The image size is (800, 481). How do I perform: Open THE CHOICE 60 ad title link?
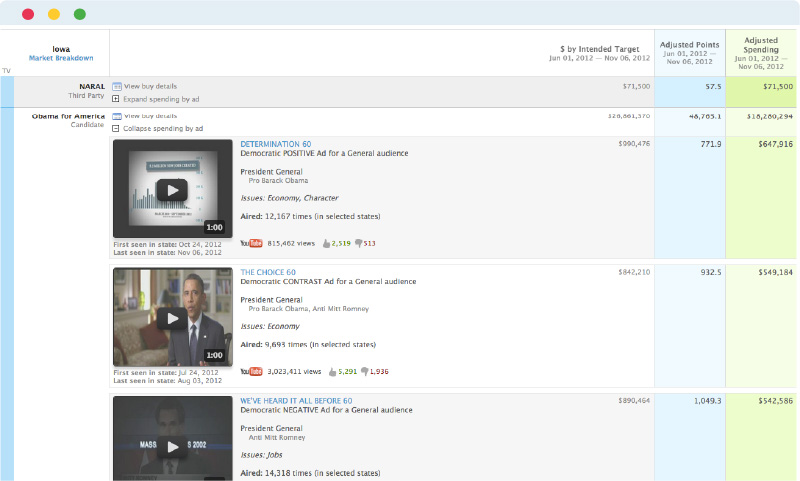pyautogui.click(x=268, y=272)
